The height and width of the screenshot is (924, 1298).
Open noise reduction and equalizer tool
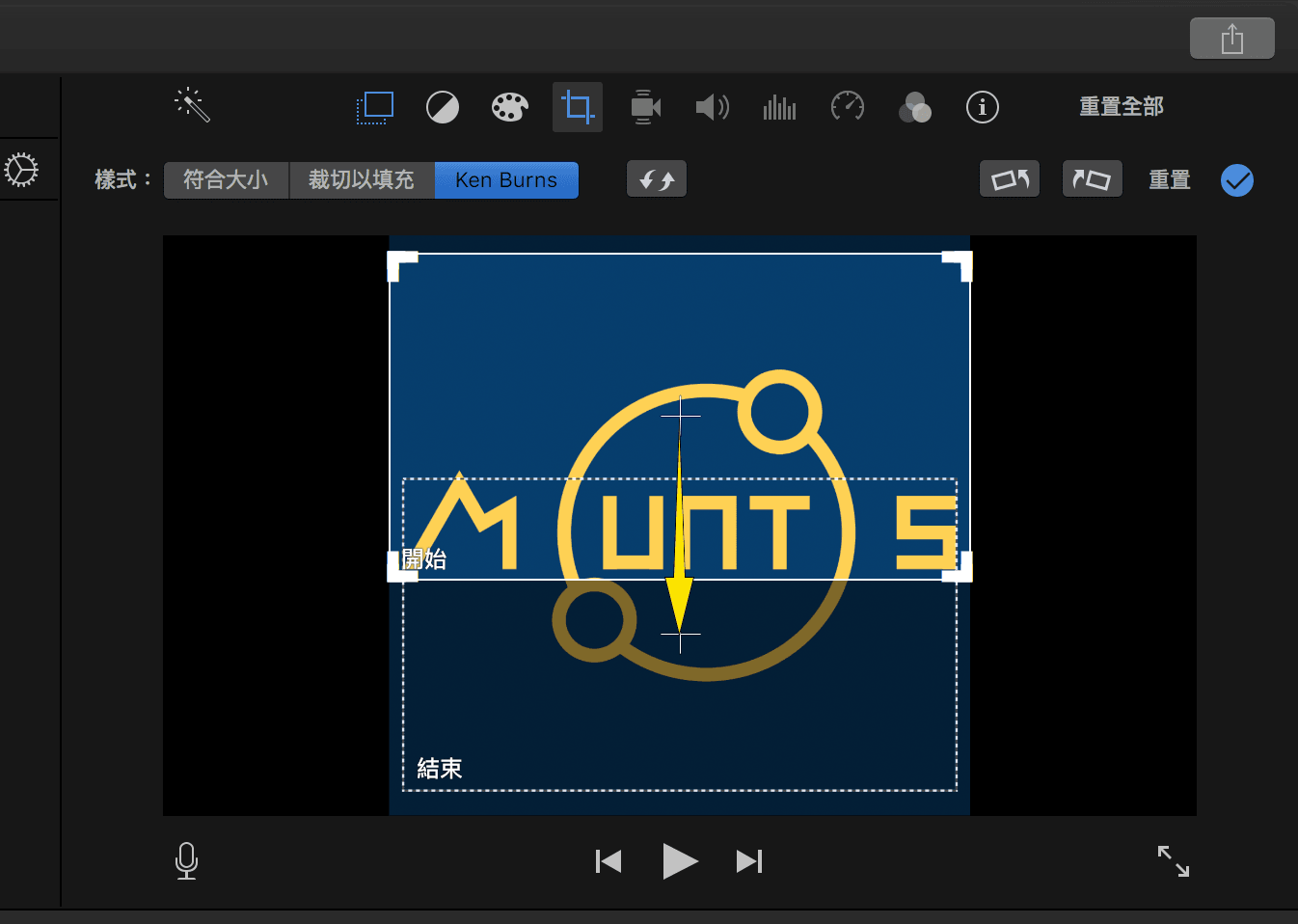pyautogui.click(x=780, y=107)
